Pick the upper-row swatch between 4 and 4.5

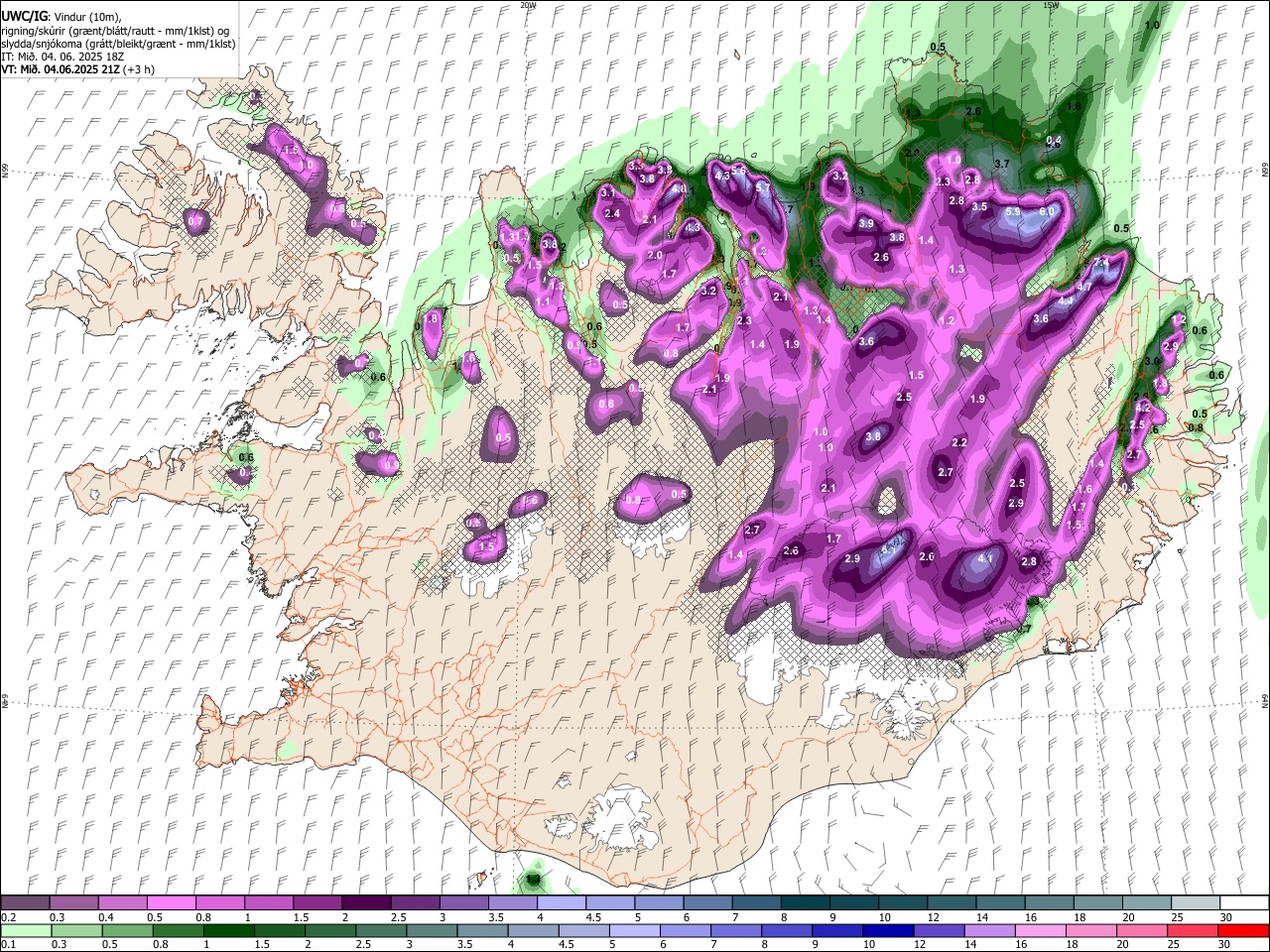point(562,902)
